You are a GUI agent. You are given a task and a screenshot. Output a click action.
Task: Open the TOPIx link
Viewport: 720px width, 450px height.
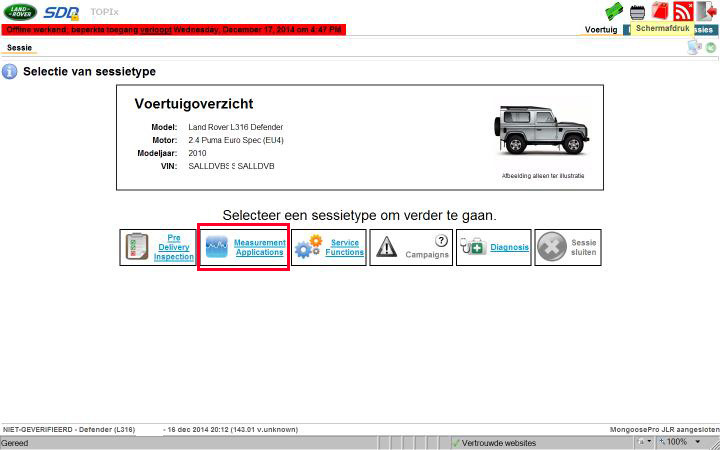tap(104, 12)
